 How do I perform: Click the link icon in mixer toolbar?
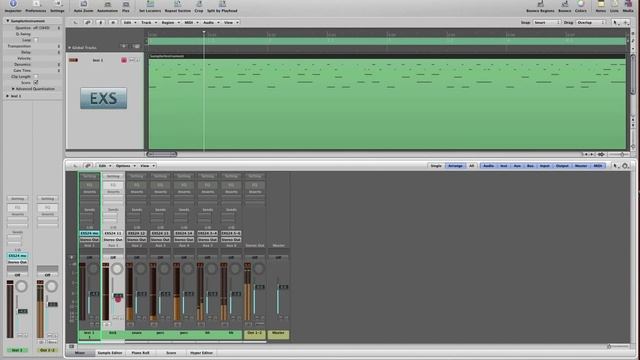(88, 166)
